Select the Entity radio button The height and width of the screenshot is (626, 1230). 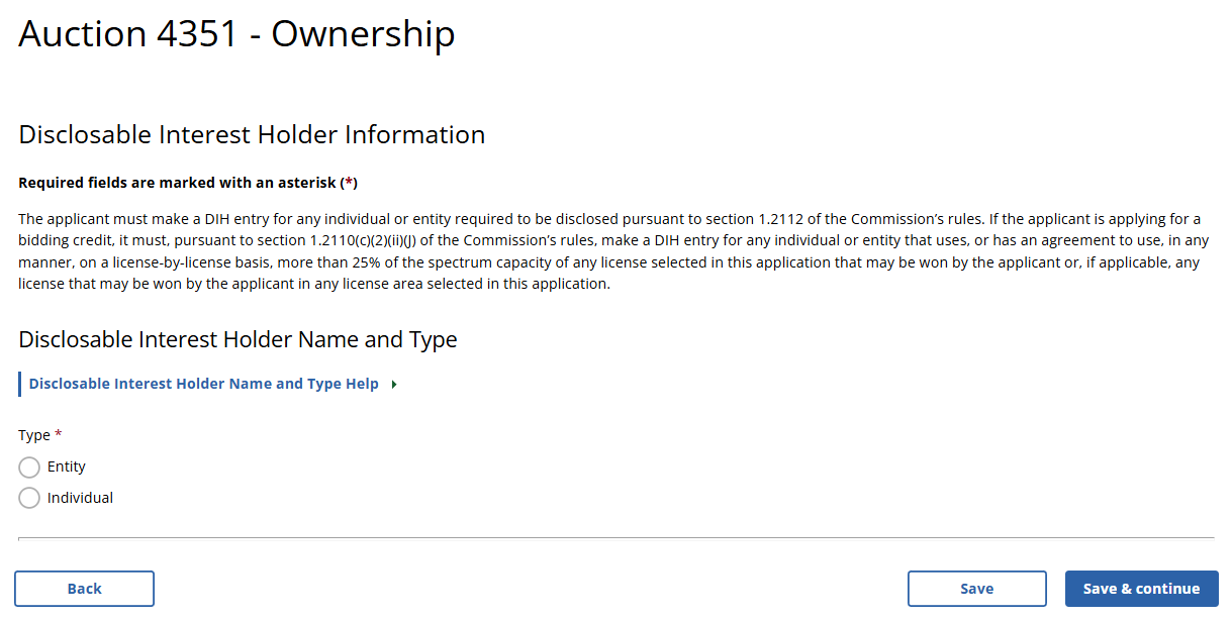(x=29, y=467)
